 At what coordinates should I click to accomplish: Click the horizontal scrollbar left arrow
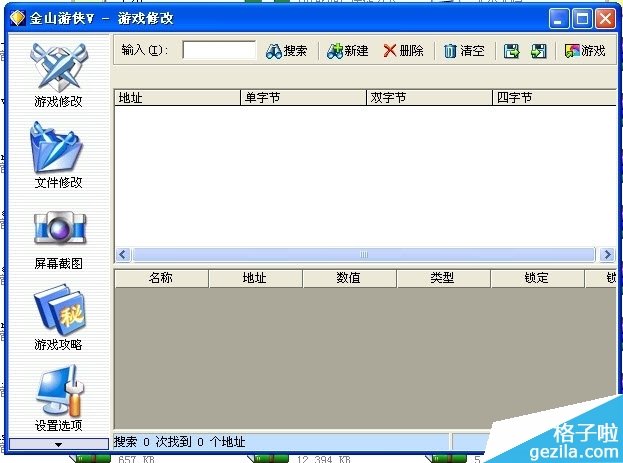123,254
